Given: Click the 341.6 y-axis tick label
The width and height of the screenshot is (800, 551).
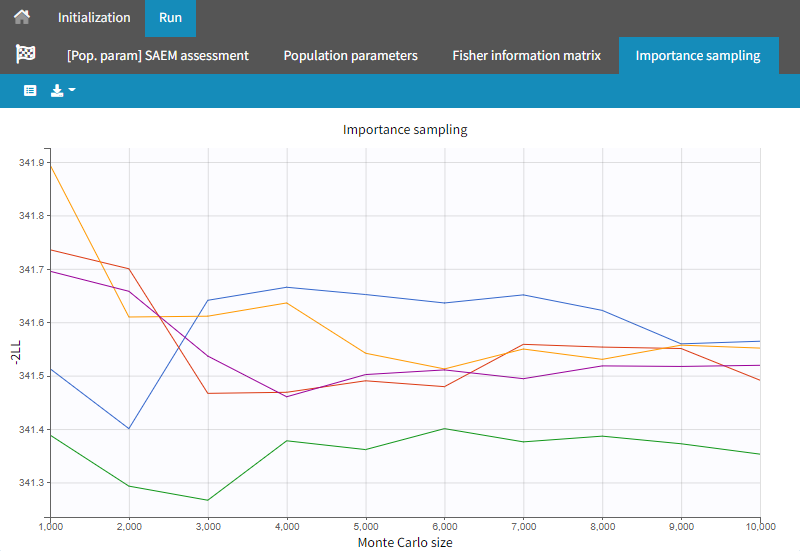Looking at the screenshot, I should 33,323.
